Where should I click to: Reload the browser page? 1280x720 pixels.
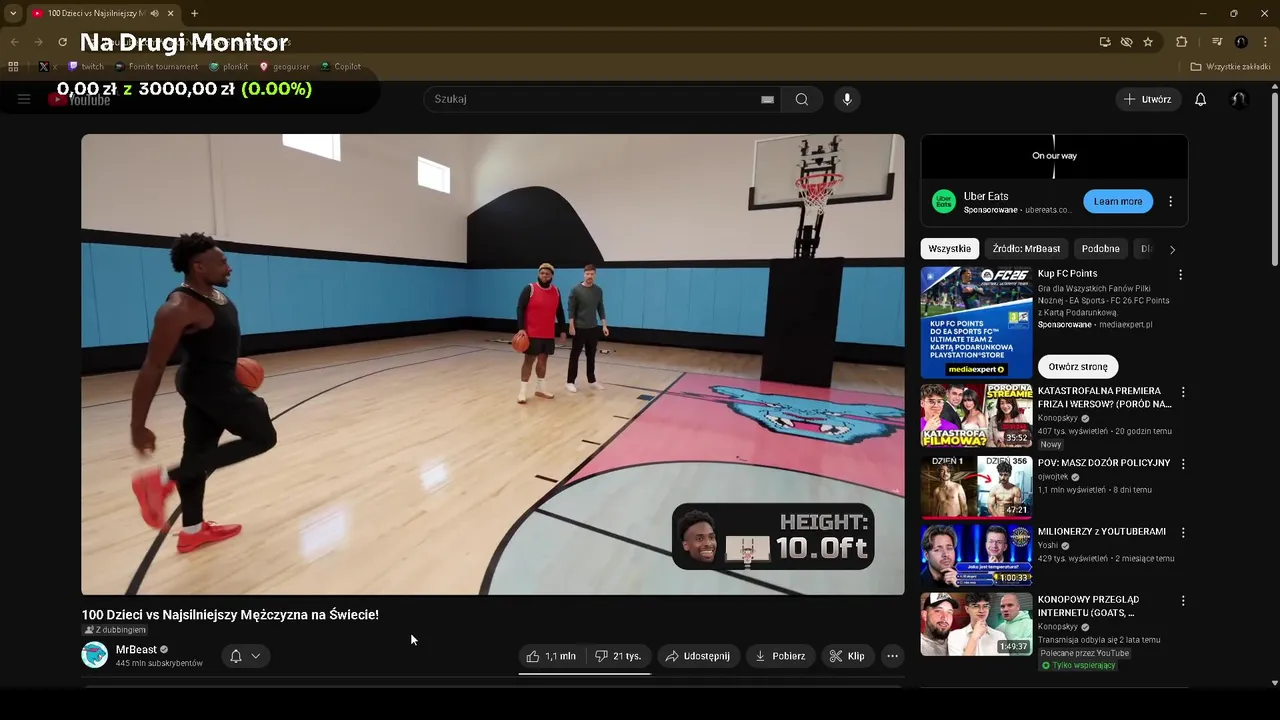pyautogui.click(x=62, y=42)
